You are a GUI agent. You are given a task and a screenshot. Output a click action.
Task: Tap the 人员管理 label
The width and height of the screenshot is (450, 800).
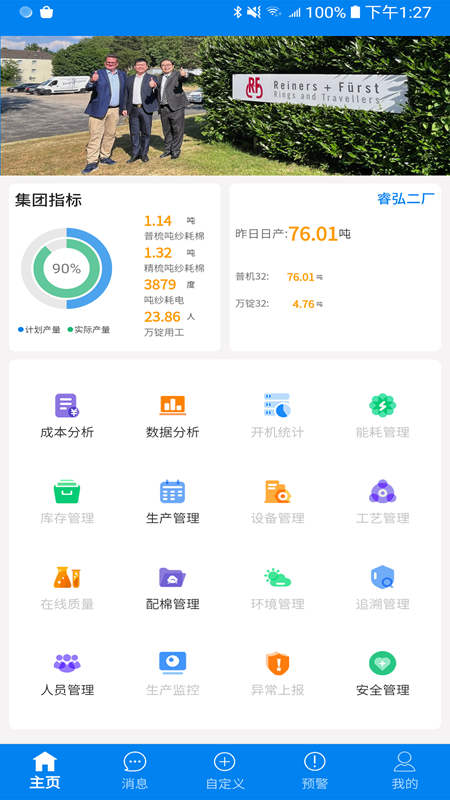point(67,690)
